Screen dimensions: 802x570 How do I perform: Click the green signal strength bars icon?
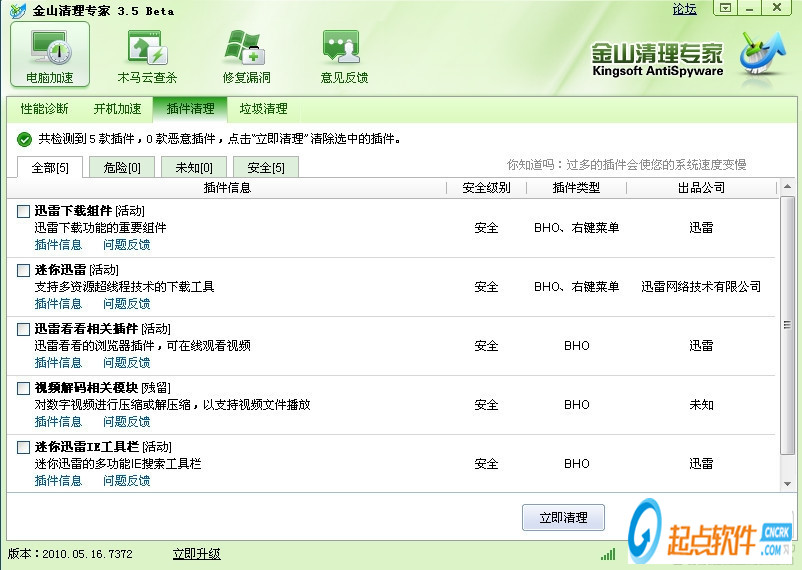pyautogui.click(x=608, y=554)
